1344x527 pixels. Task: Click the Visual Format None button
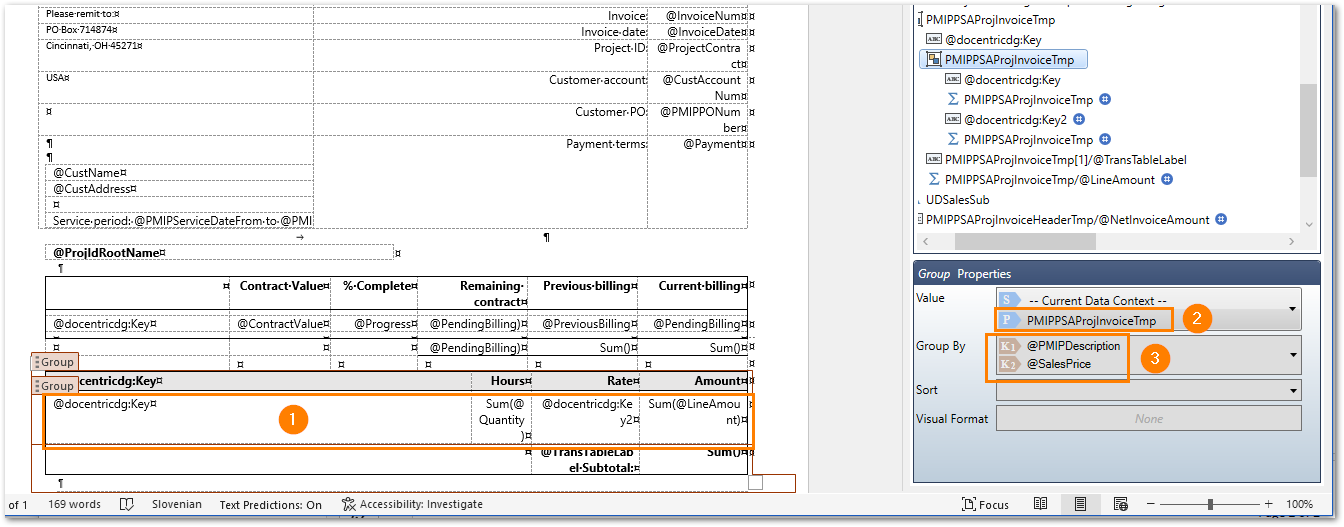(1148, 419)
